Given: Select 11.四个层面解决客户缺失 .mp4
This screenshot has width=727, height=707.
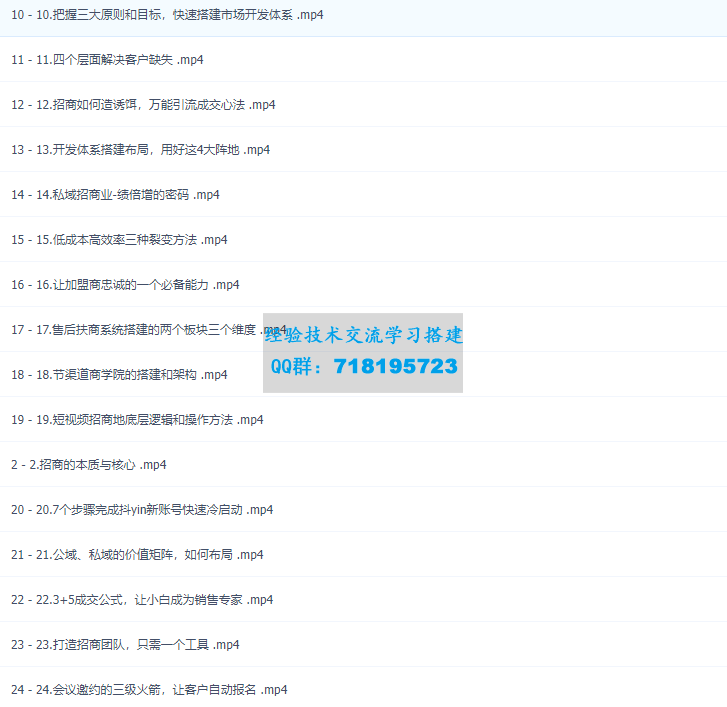Looking at the screenshot, I should (x=107, y=60).
